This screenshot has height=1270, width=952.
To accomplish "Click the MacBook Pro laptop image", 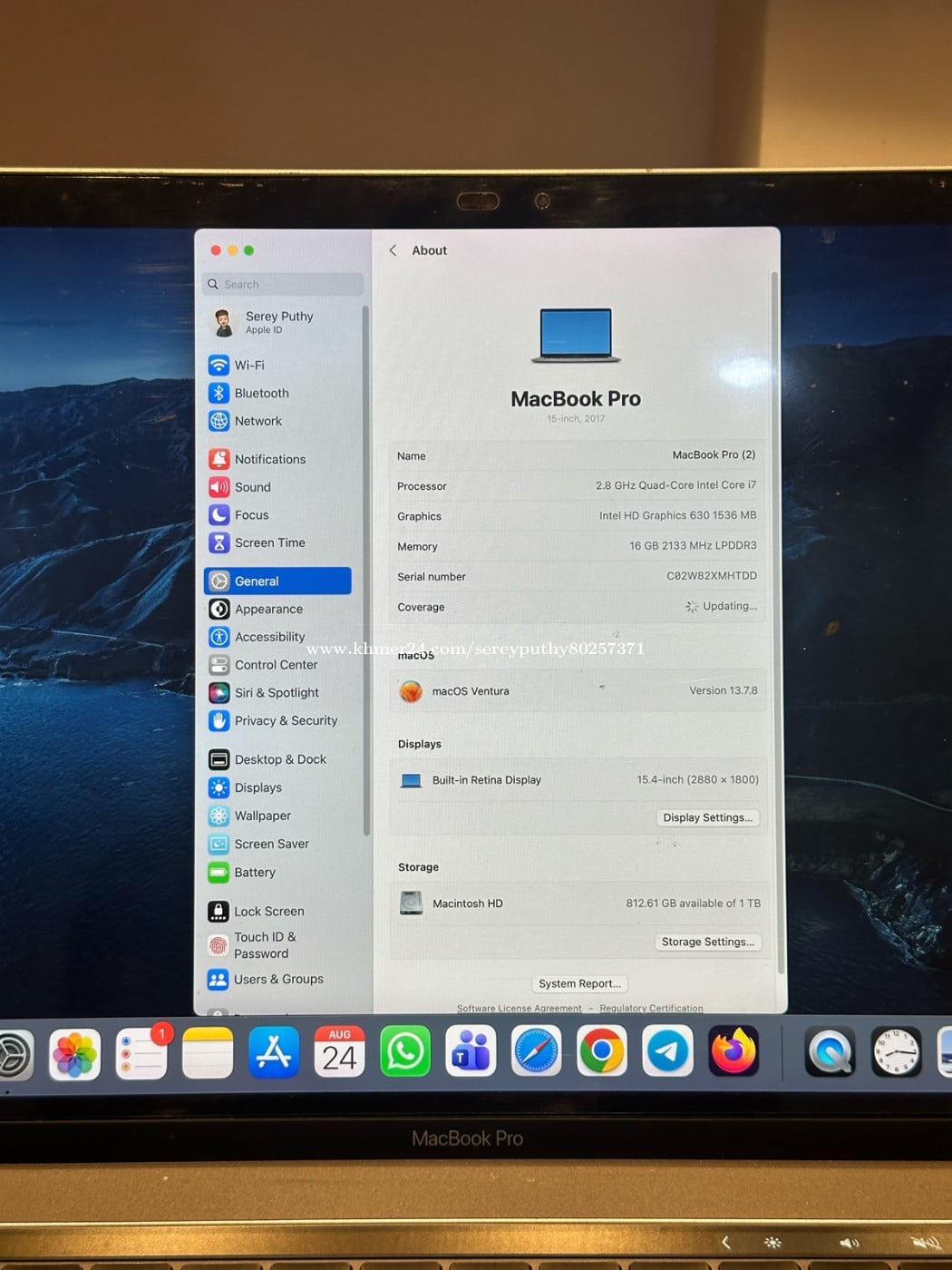I will pyautogui.click(x=576, y=336).
